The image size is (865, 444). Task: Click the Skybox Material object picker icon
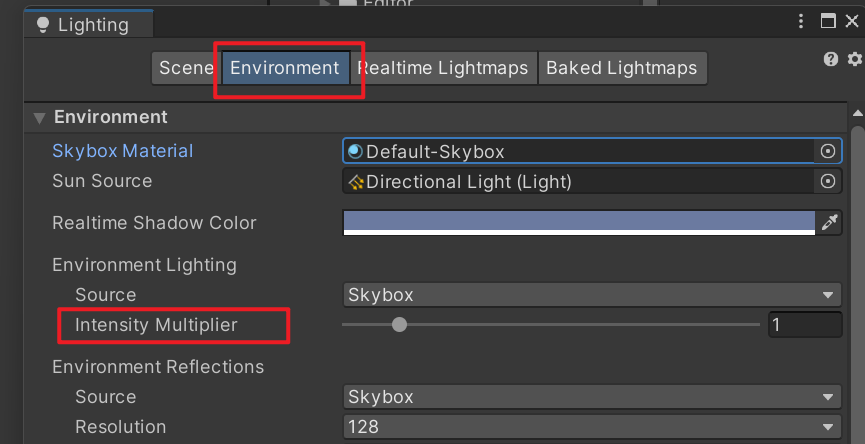pyautogui.click(x=827, y=152)
